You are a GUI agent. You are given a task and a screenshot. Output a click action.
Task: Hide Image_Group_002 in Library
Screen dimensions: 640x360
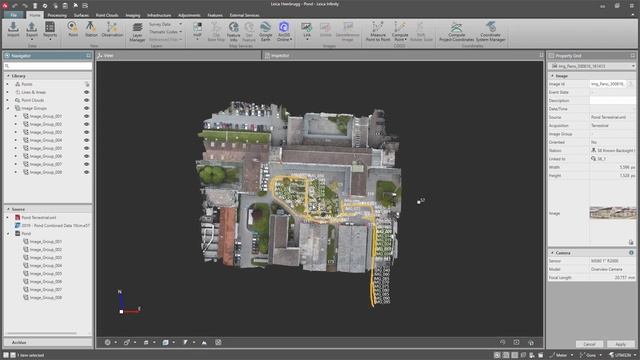(87, 124)
